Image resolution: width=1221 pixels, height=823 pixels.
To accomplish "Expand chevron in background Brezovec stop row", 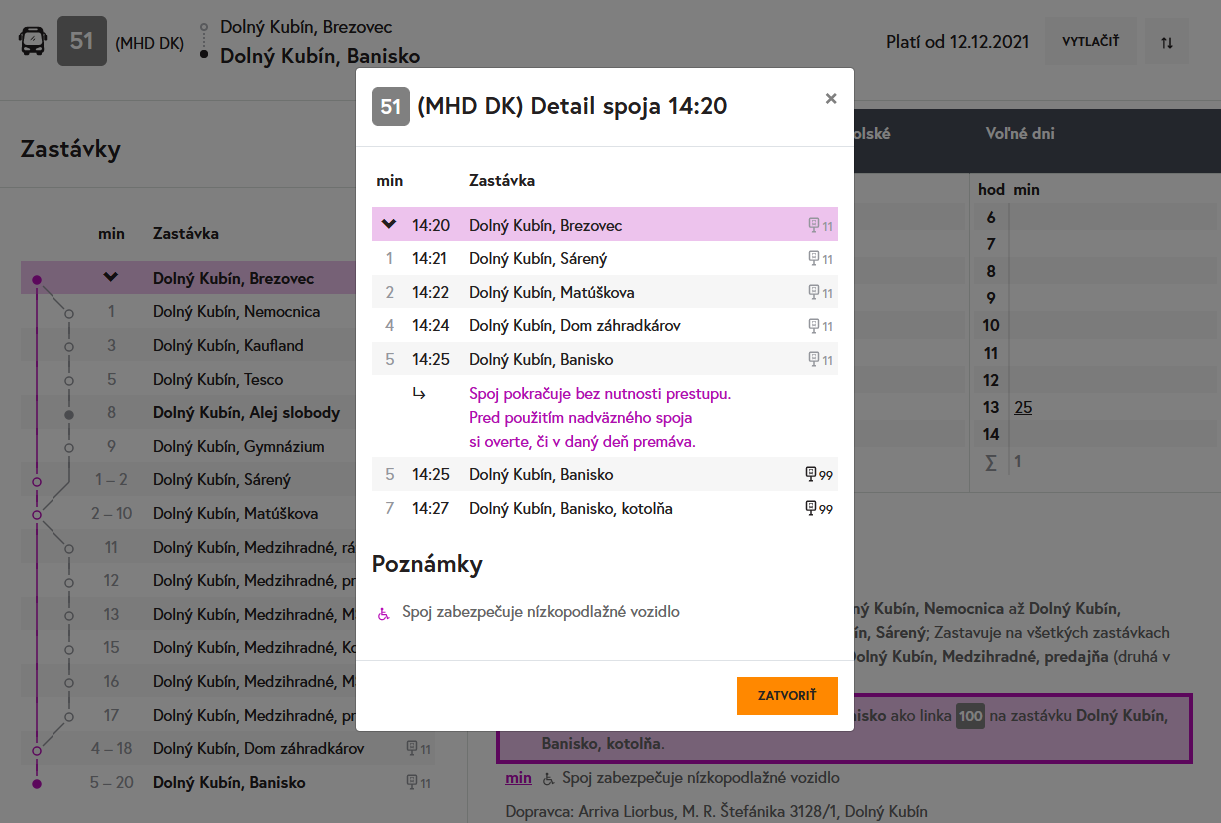I will pos(111,278).
